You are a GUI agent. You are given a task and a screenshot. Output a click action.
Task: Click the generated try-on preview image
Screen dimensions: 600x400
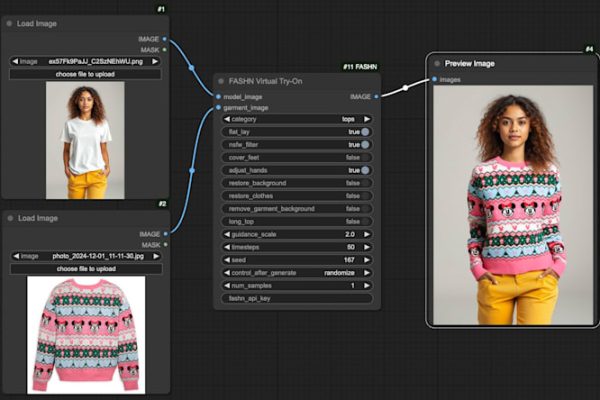click(x=513, y=205)
